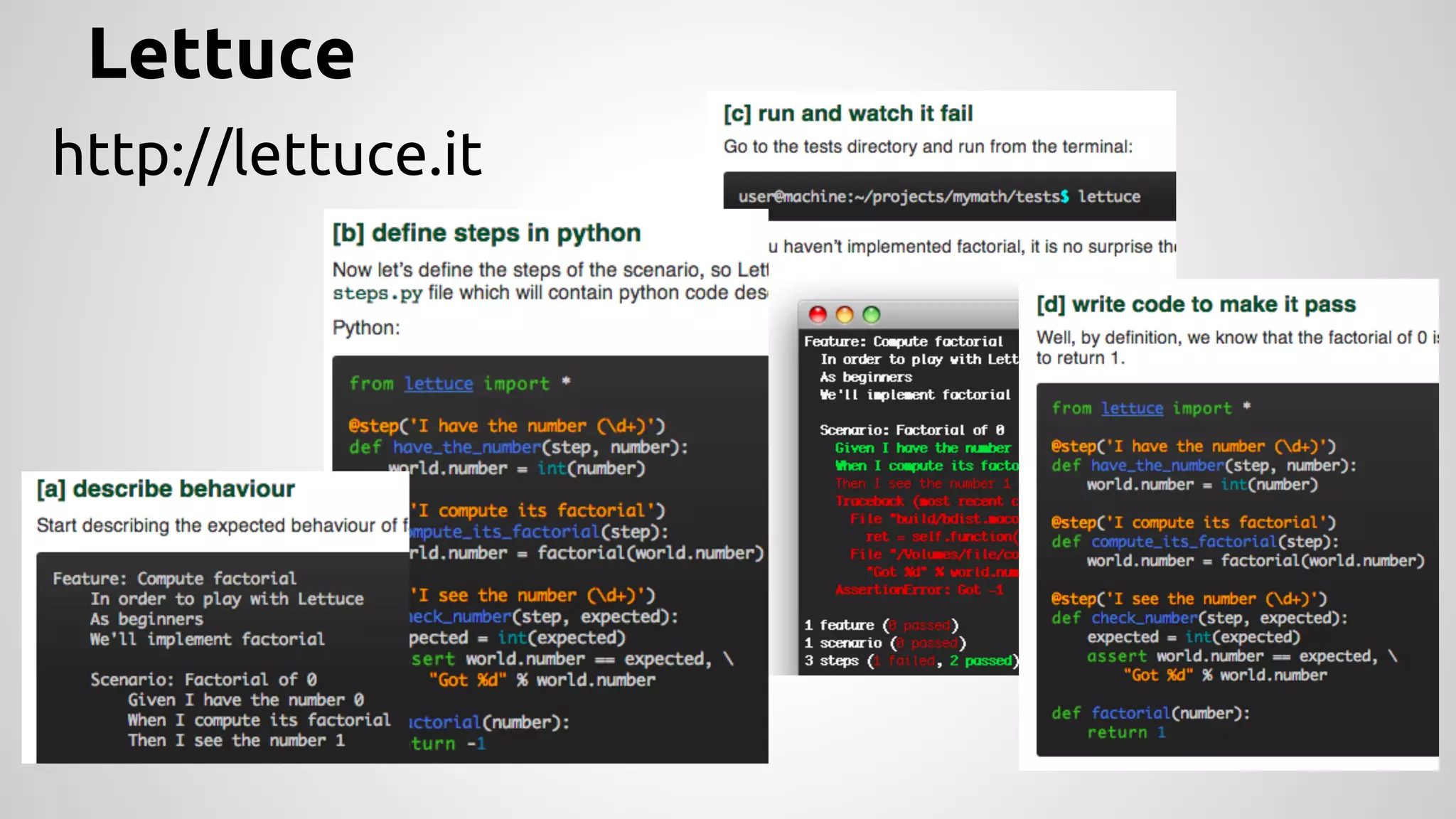Image resolution: width=1456 pixels, height=819 pixels.
Task: Select heading '[b] define steps in python'
Action: [487, 233]
